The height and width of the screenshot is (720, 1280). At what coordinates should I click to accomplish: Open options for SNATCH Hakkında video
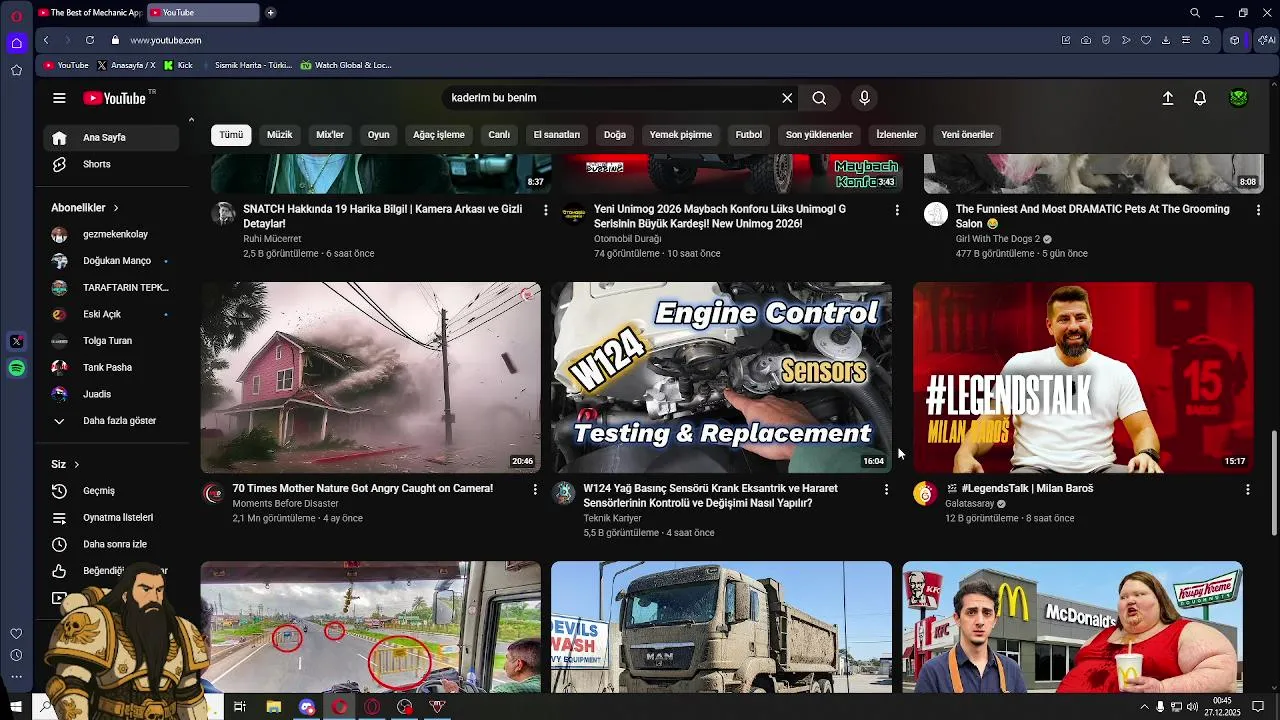[x=545, y=210]
